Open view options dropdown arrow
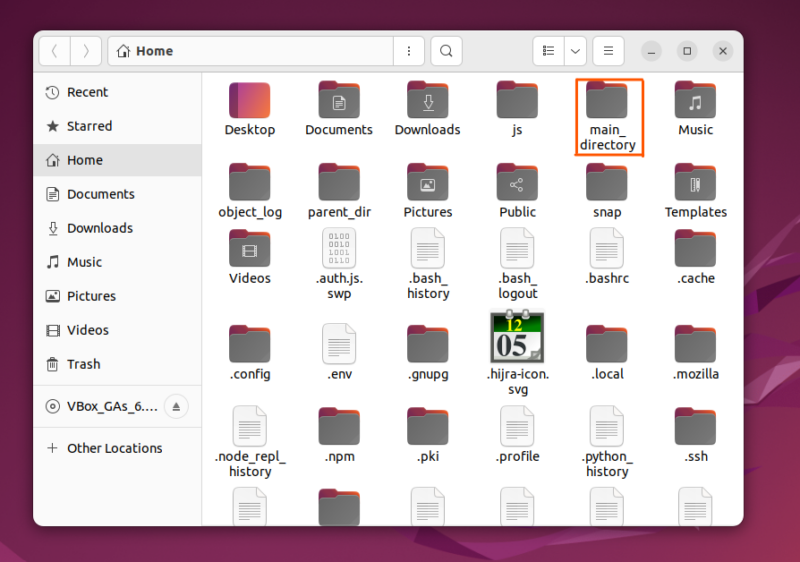This screenshot has width=800, height=562. (x=576, y=51)
